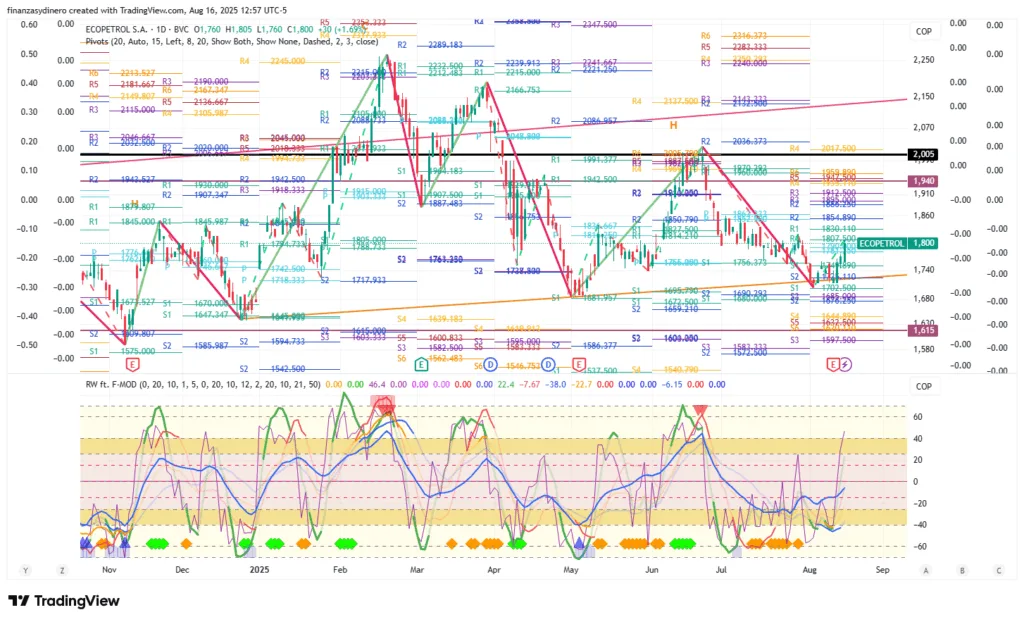The image size is (1024, 622).
Task: Click the green 1,800 current price tag
Action: (x=923, y=243)
